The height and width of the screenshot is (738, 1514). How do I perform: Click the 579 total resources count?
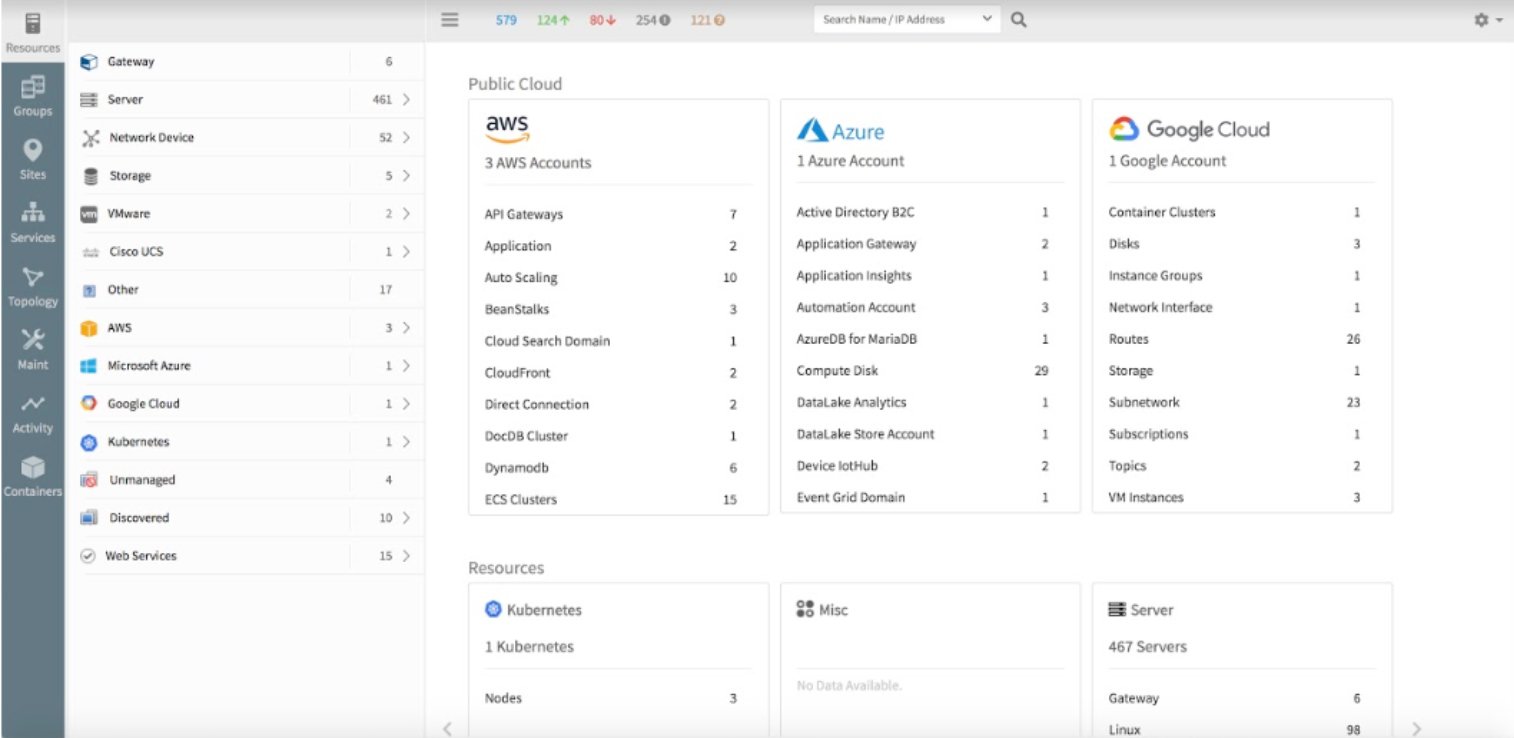click(506, 18)
